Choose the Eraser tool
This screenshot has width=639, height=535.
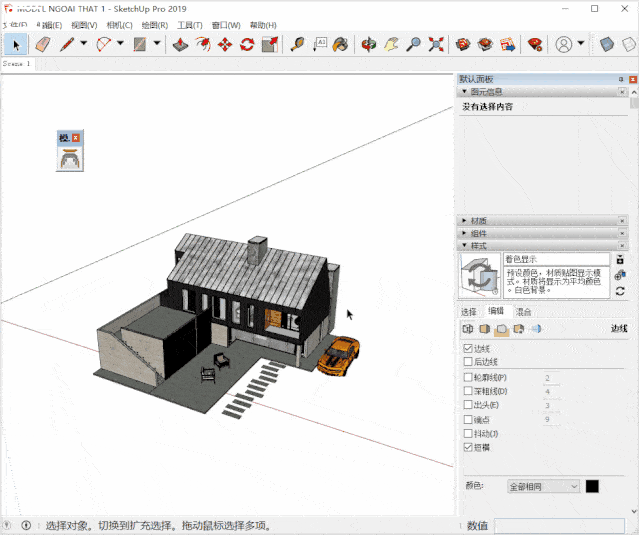click(x=43, y=44)
